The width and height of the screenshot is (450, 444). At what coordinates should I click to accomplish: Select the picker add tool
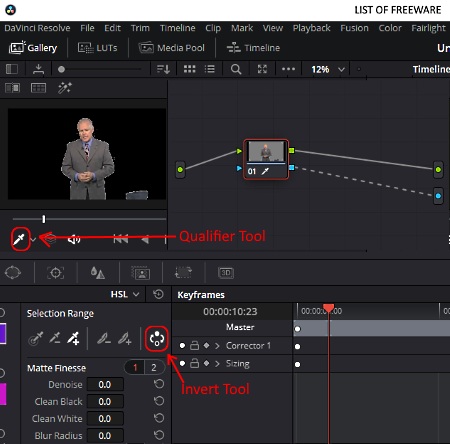[73, 339]
